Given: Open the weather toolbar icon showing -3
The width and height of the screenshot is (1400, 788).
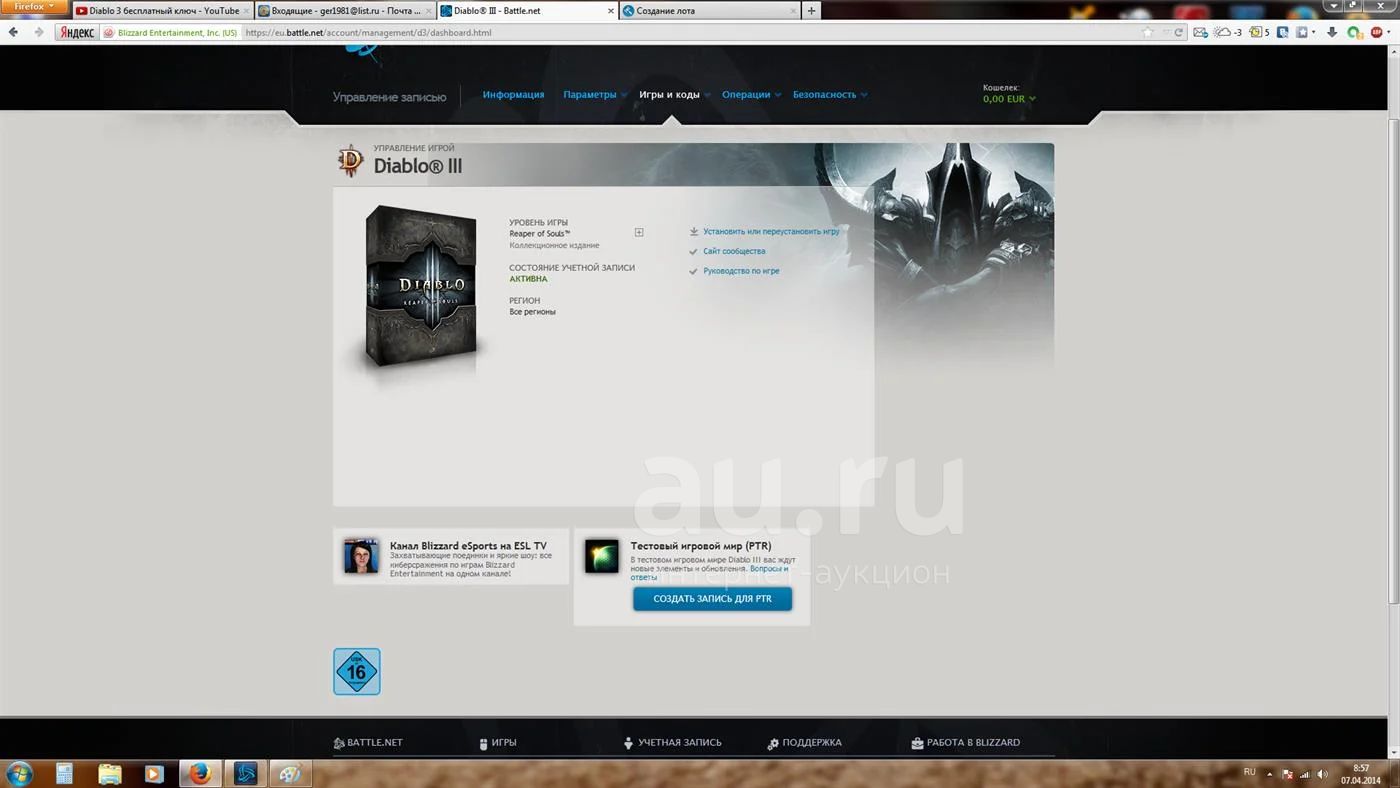Looking at the screenshot, I should 1227,33.
